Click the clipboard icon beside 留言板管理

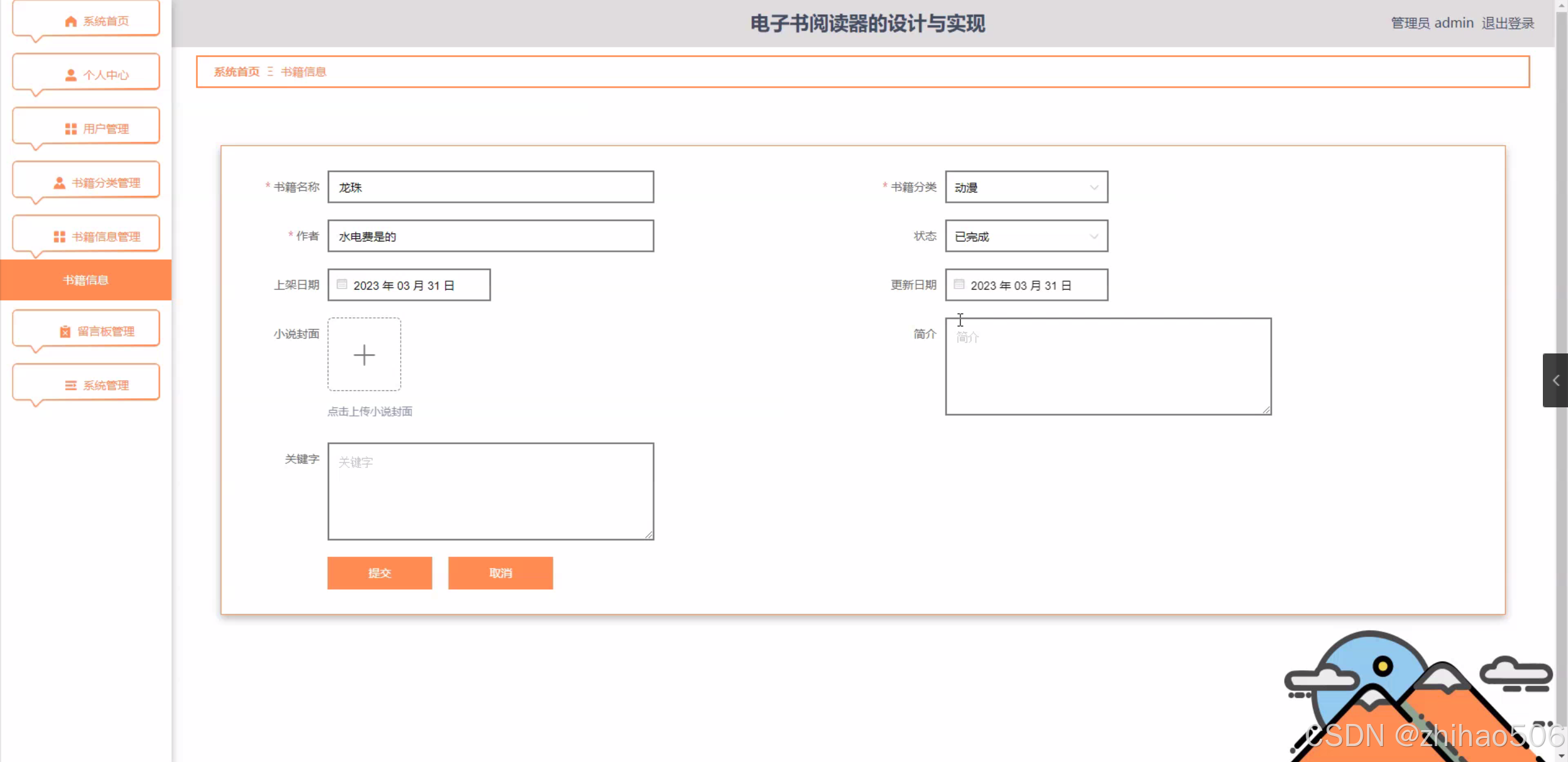[x=65, y=331]
